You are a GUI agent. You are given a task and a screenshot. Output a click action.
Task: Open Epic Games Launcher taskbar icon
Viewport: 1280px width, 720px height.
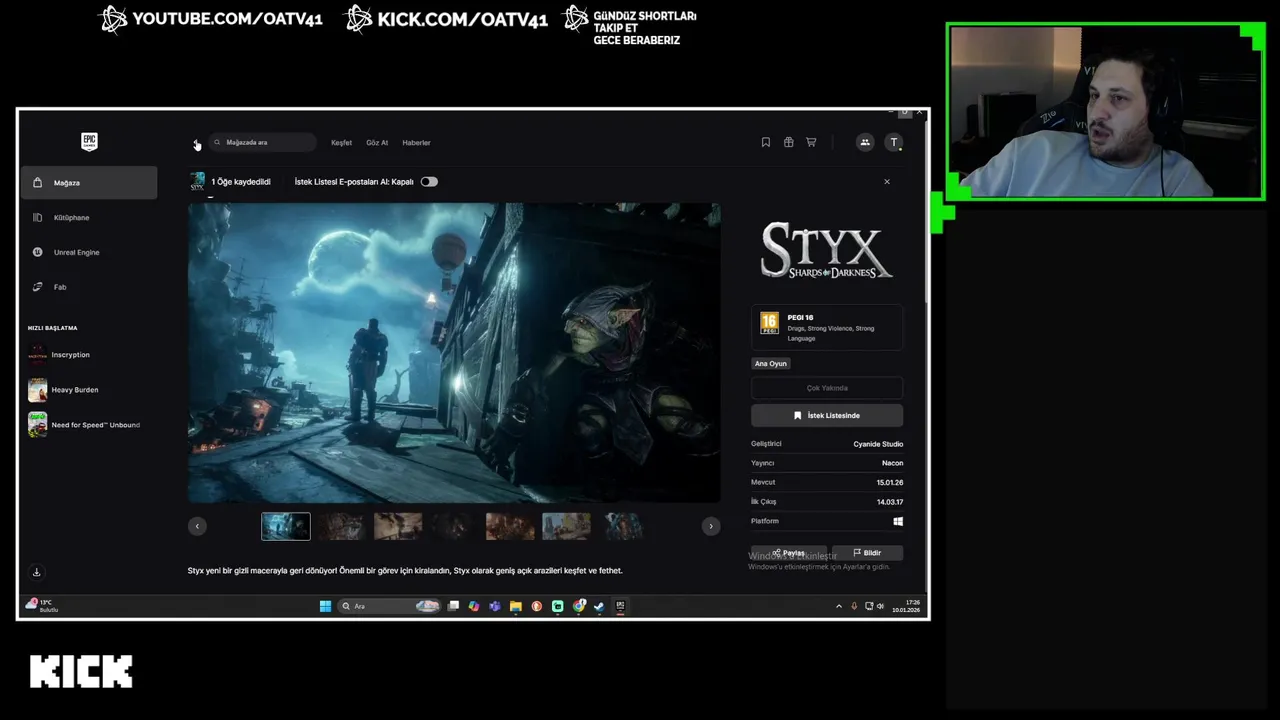620,606
